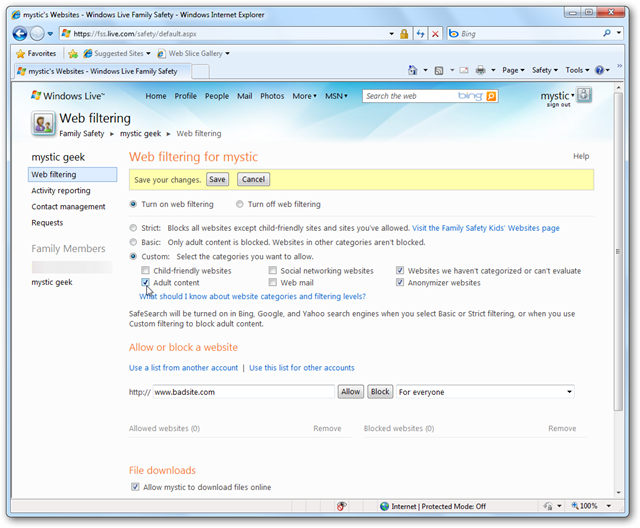
Task: Click the Refresh page icon
Action: point(420,34)
